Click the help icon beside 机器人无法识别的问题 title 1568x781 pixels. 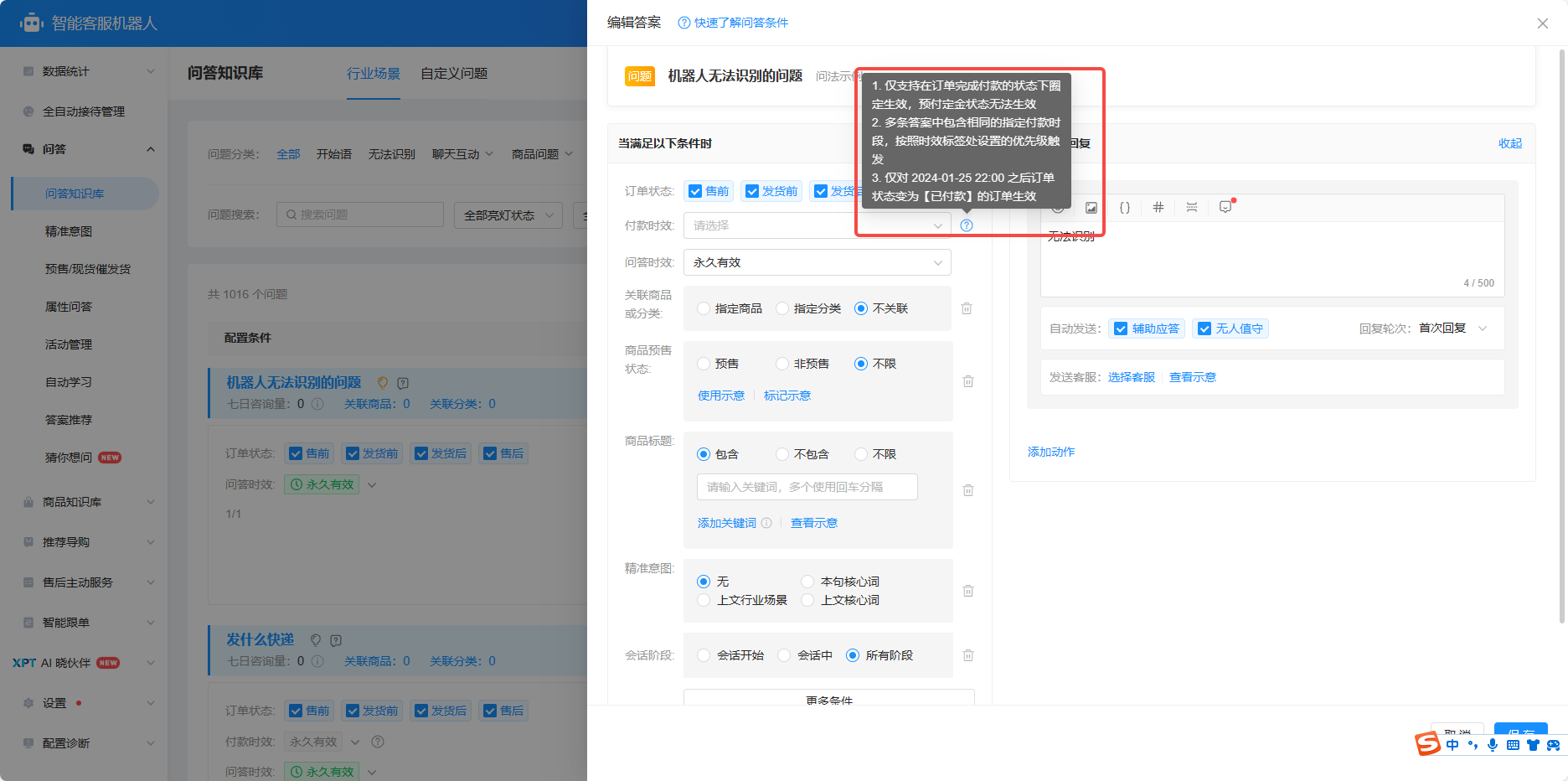pos(403,383)
